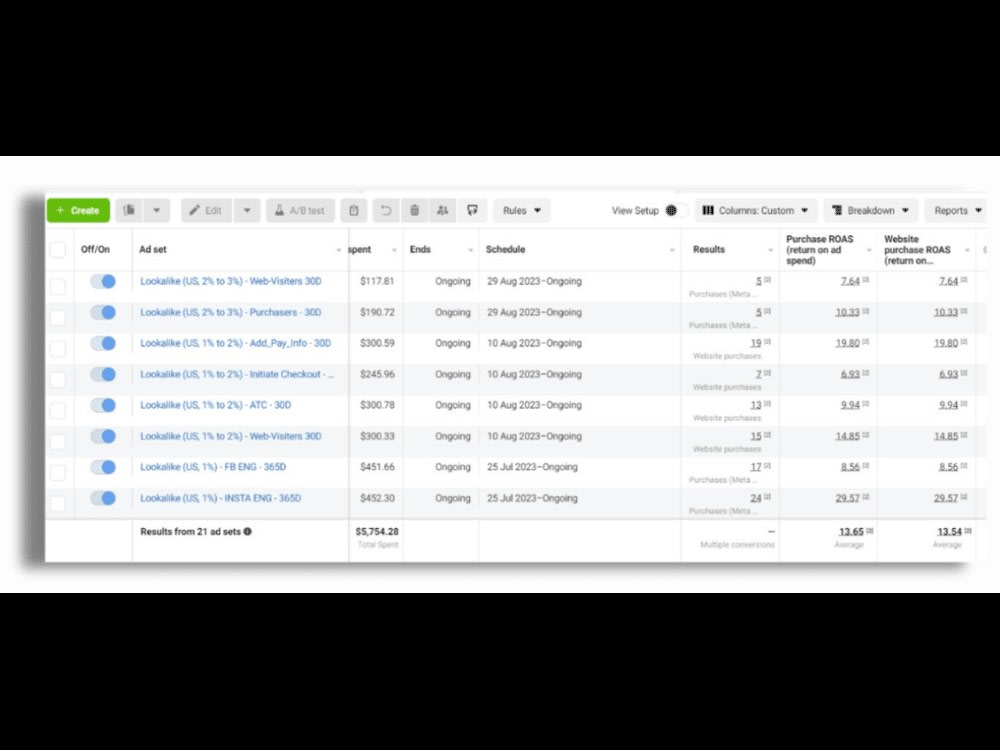The image size is (1000, 750).
Task: Click the 13.65 average Purchase ROAS
Action: [851, 531]
